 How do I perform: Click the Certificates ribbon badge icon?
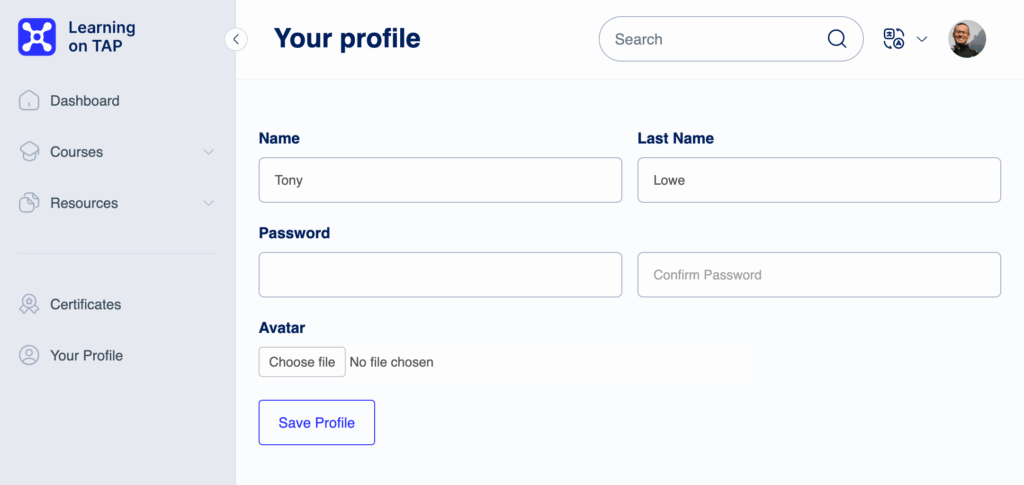pyautogui.click(x=29, y=304)
